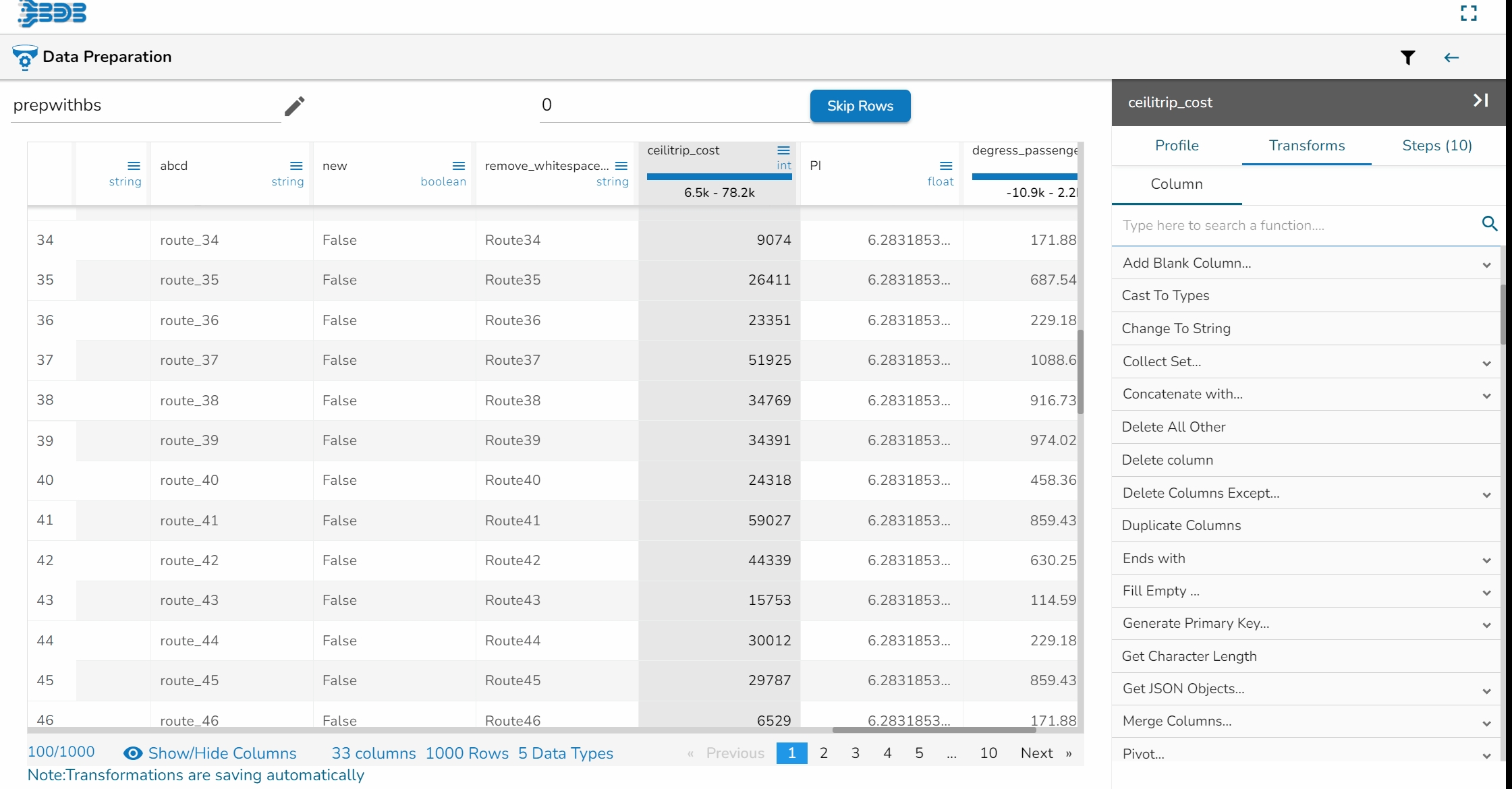Click the back arrow icon
Viewport: 1512px width, 789px height.
tap(1451, 58)
